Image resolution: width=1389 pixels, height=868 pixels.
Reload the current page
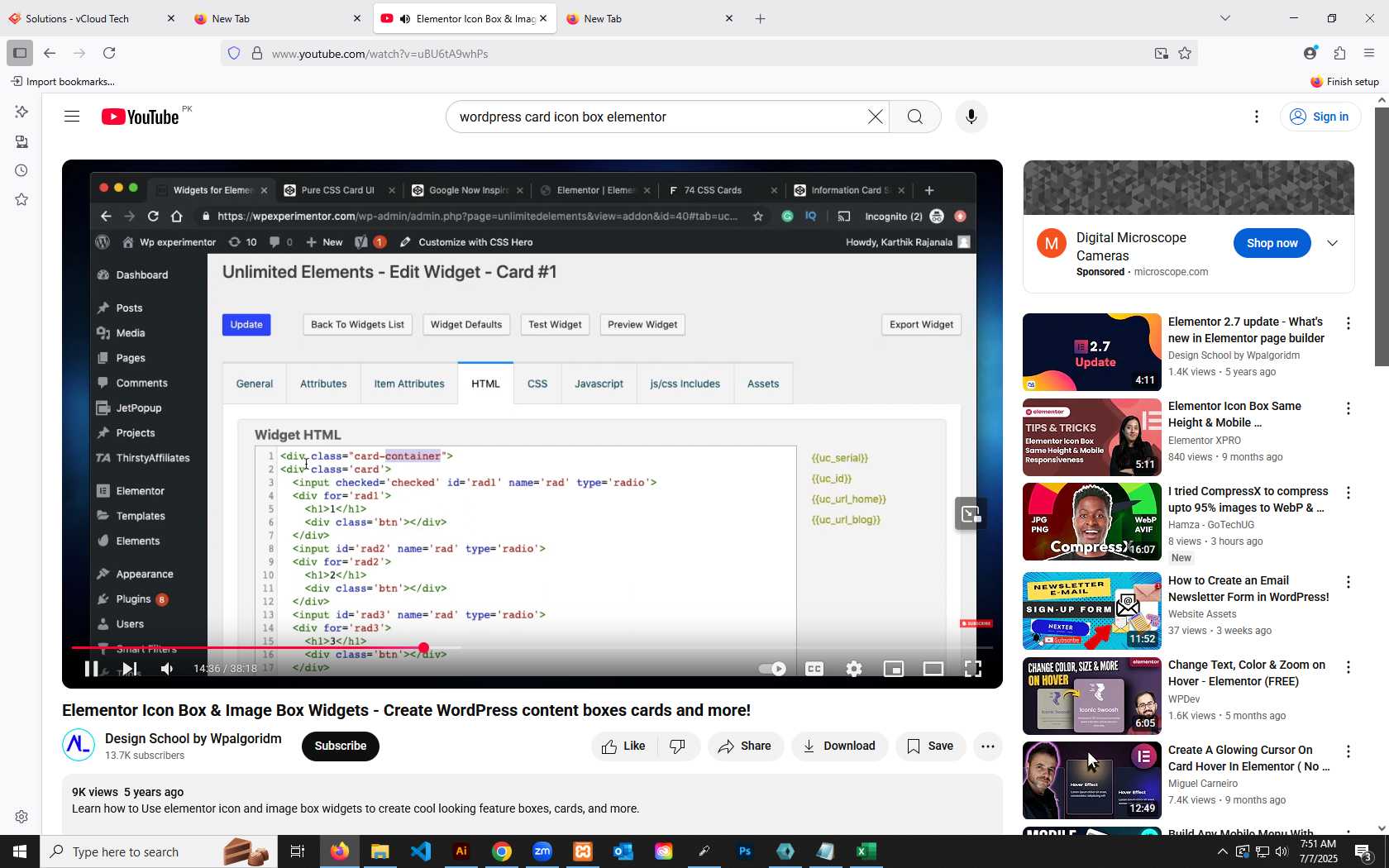click(109, 53)
